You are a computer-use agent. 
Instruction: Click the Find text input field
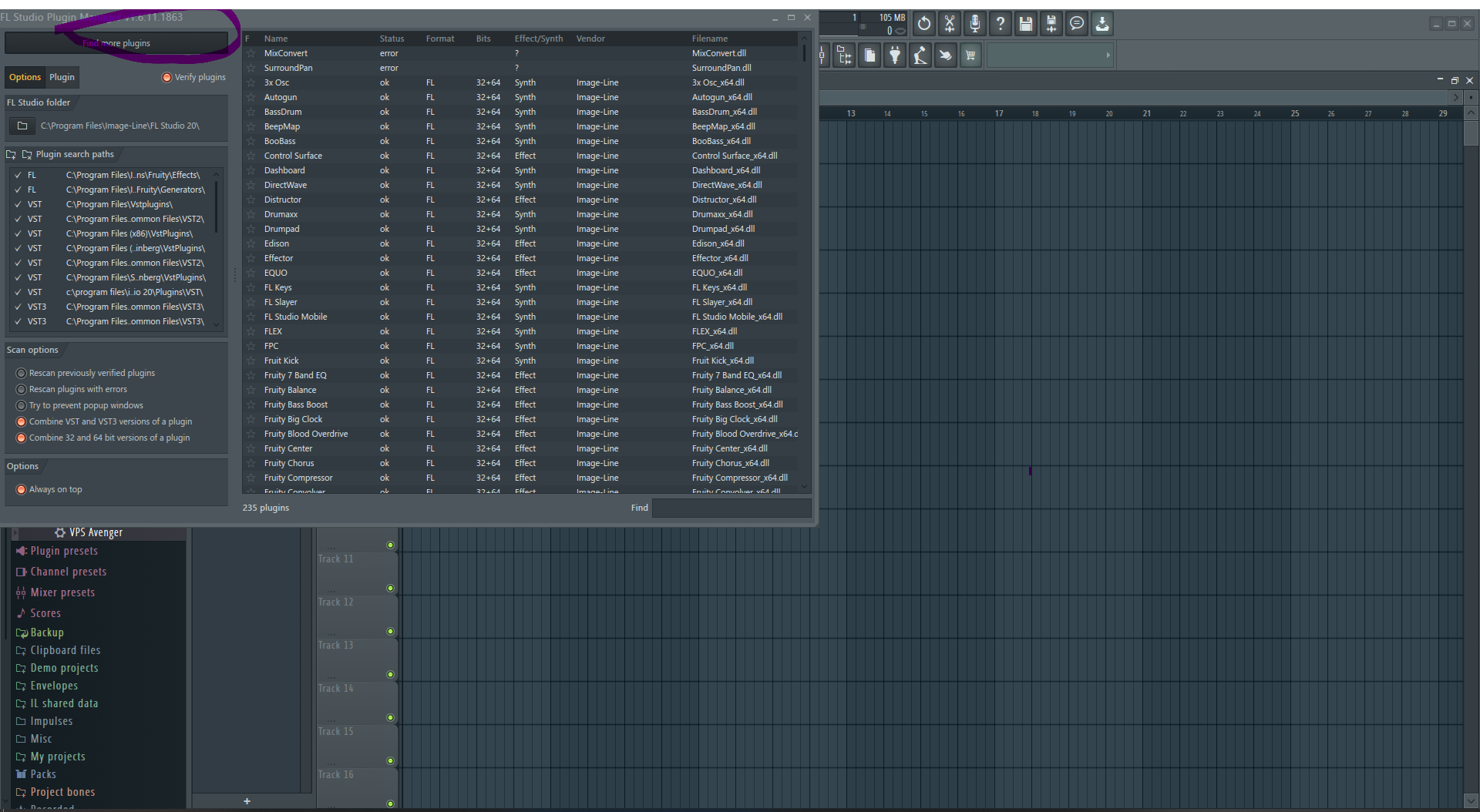(732, 508)
